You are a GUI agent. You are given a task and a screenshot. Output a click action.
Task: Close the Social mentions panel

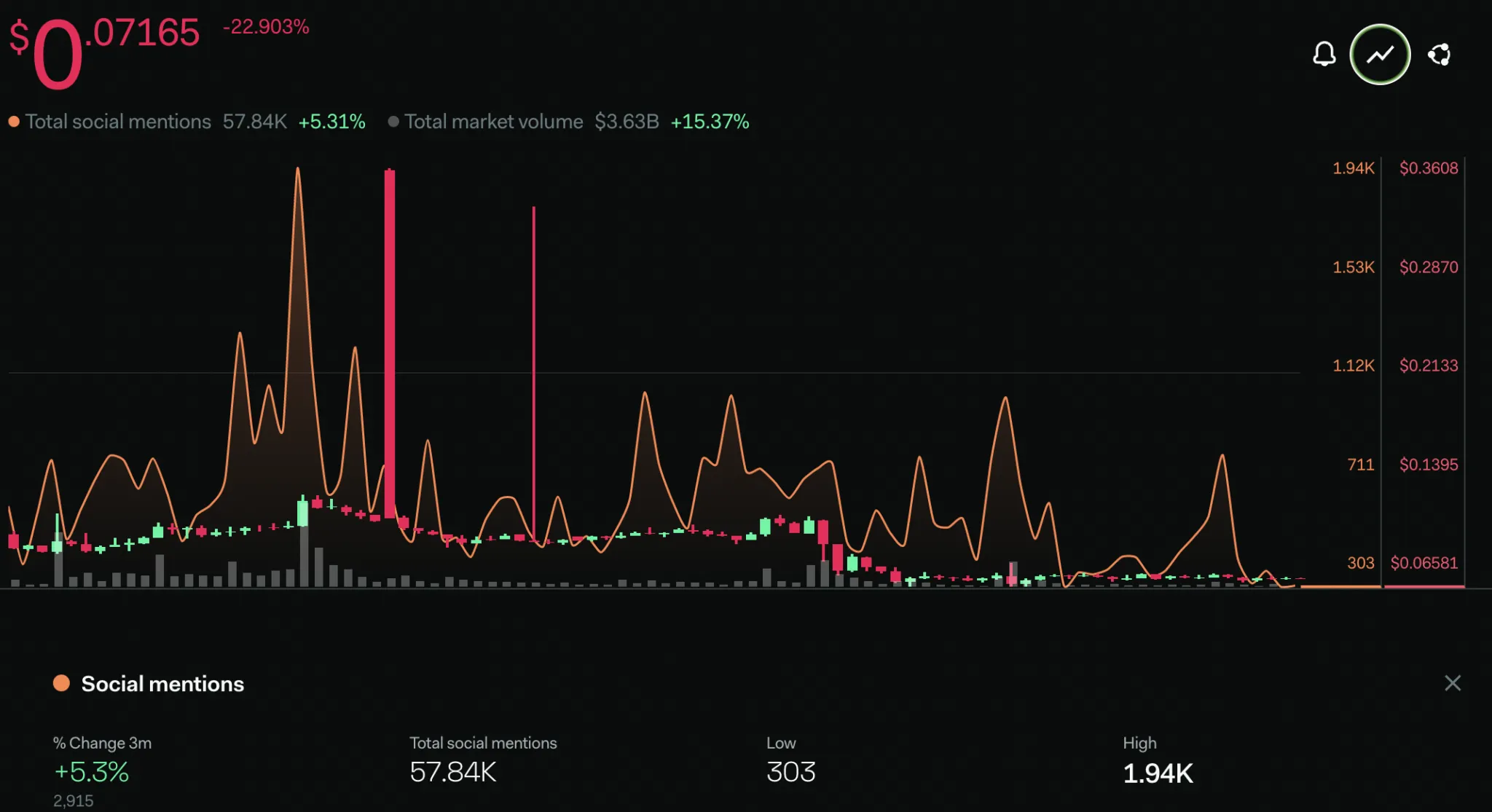[1452, 683]
